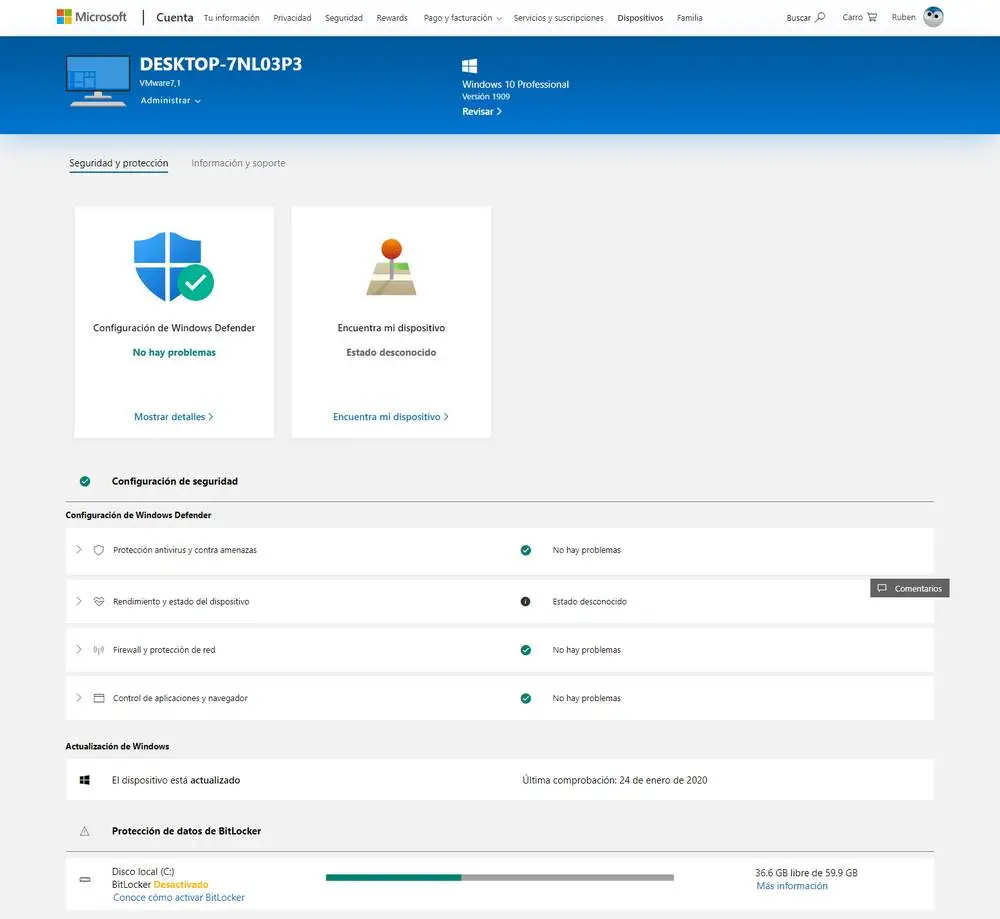Viewport: 1000px width, 919px height.
Task: Click the map pin Find my device icon
Action: 391,267
